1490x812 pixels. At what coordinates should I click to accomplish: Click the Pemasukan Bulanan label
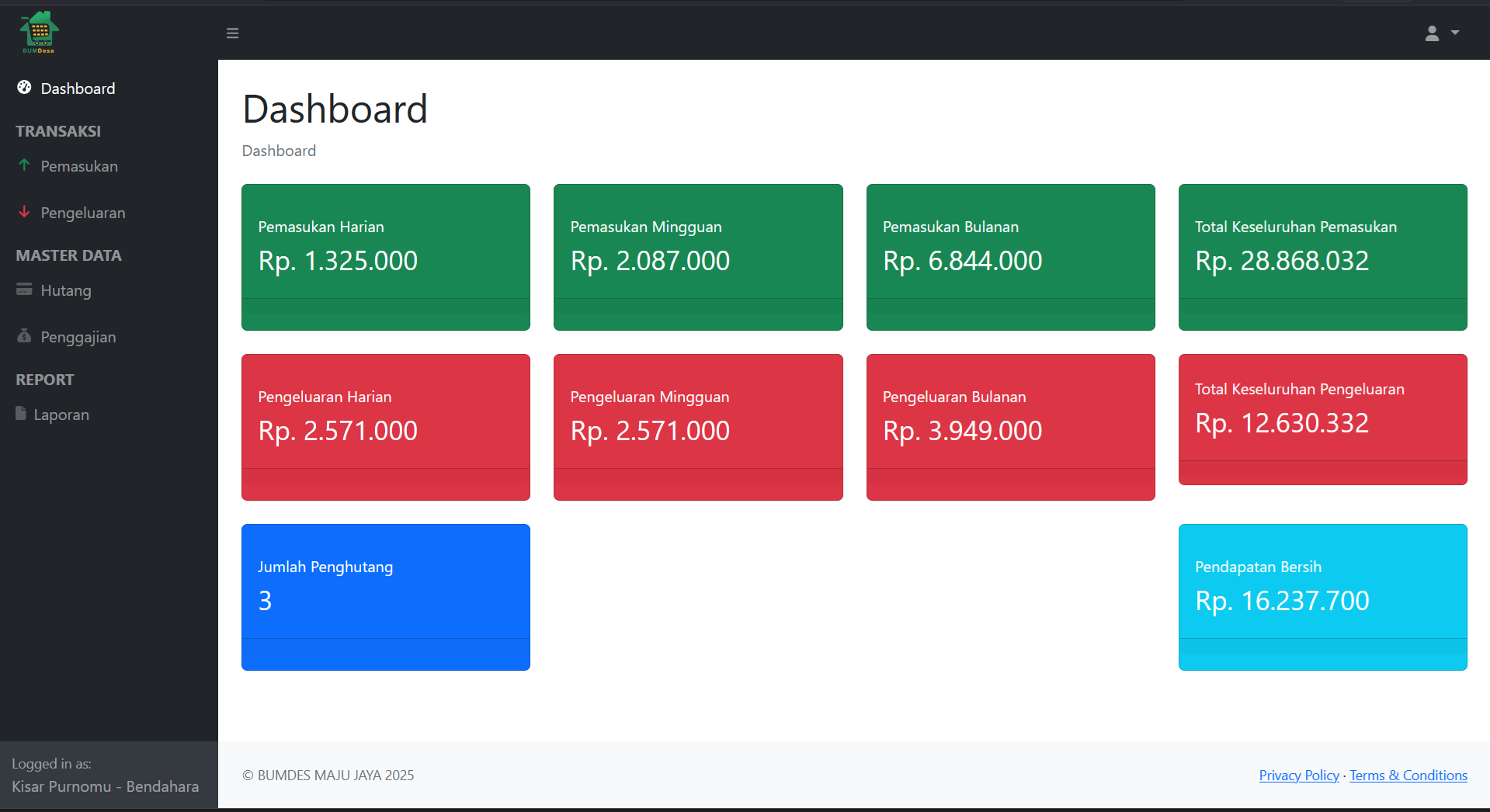point(950,227)
